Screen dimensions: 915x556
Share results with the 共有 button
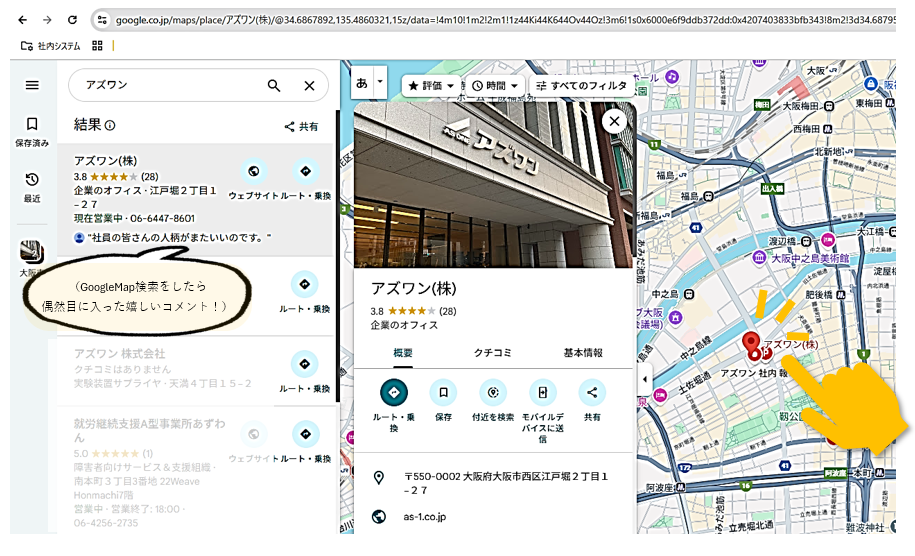tap(301, 127)
